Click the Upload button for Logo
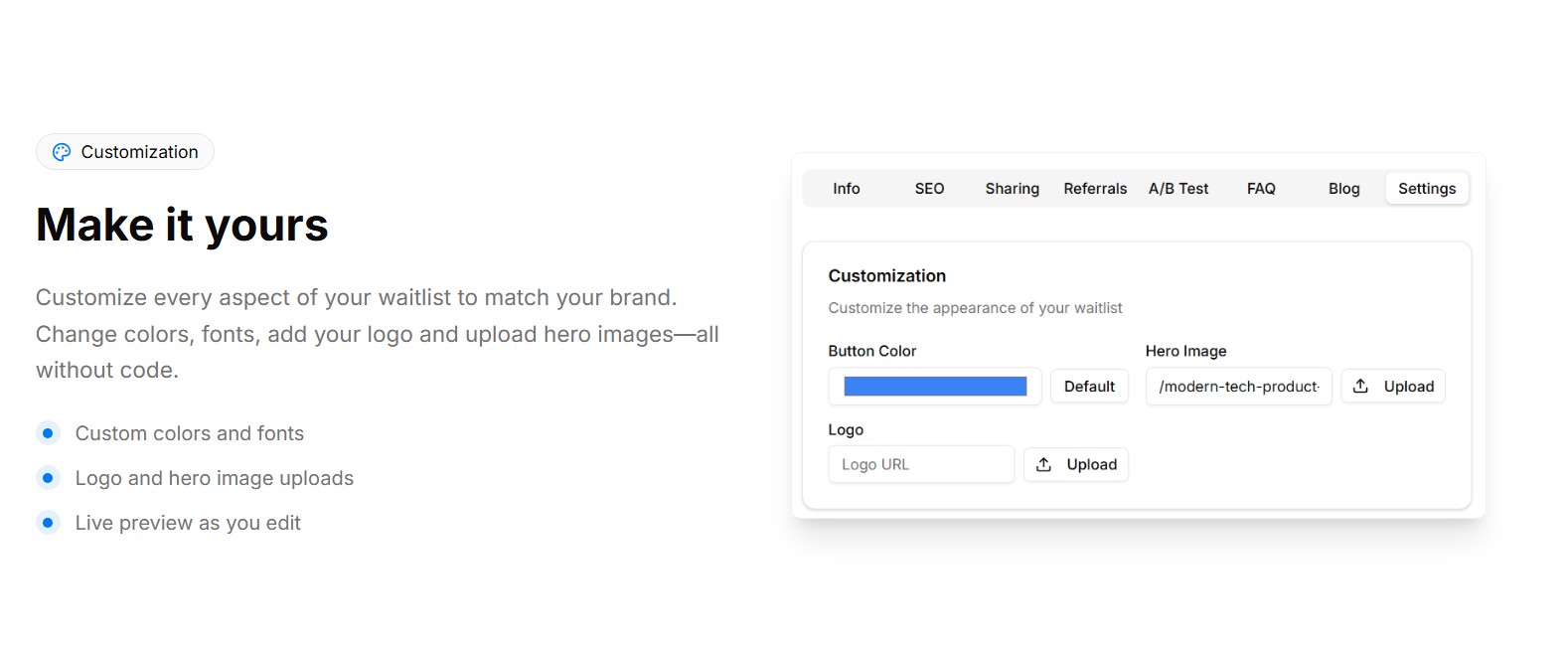The width and height of the screenshot is (1568, 648). pyautogui.click(x=1076, y=464)
